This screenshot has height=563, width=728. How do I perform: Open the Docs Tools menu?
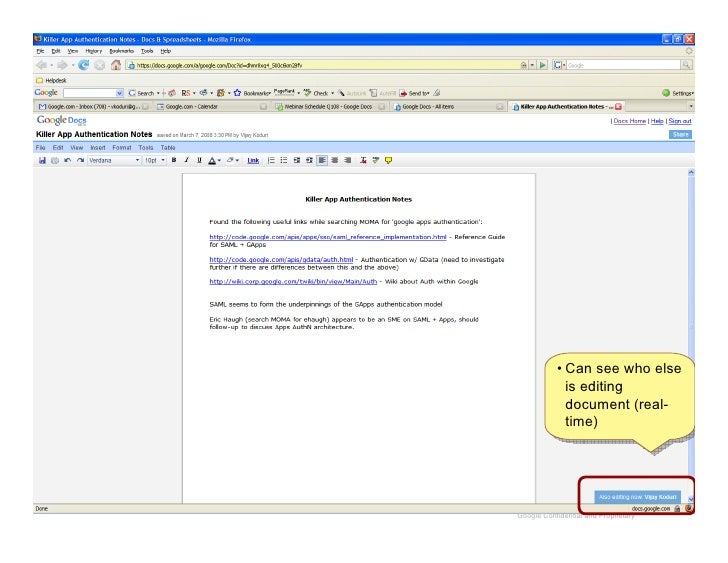coord(146,148)
